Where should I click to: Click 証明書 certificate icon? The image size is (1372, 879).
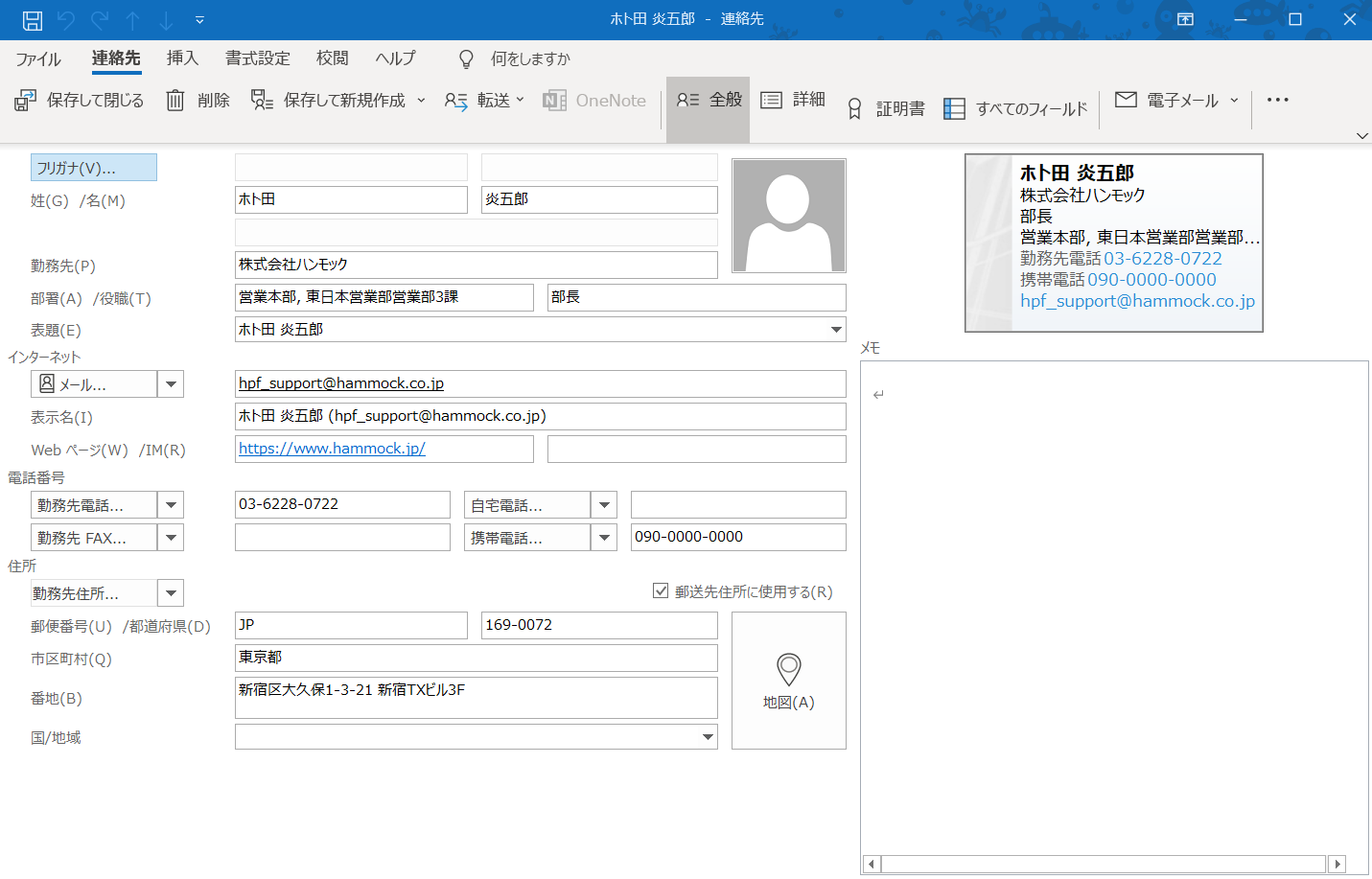[855, 109]
